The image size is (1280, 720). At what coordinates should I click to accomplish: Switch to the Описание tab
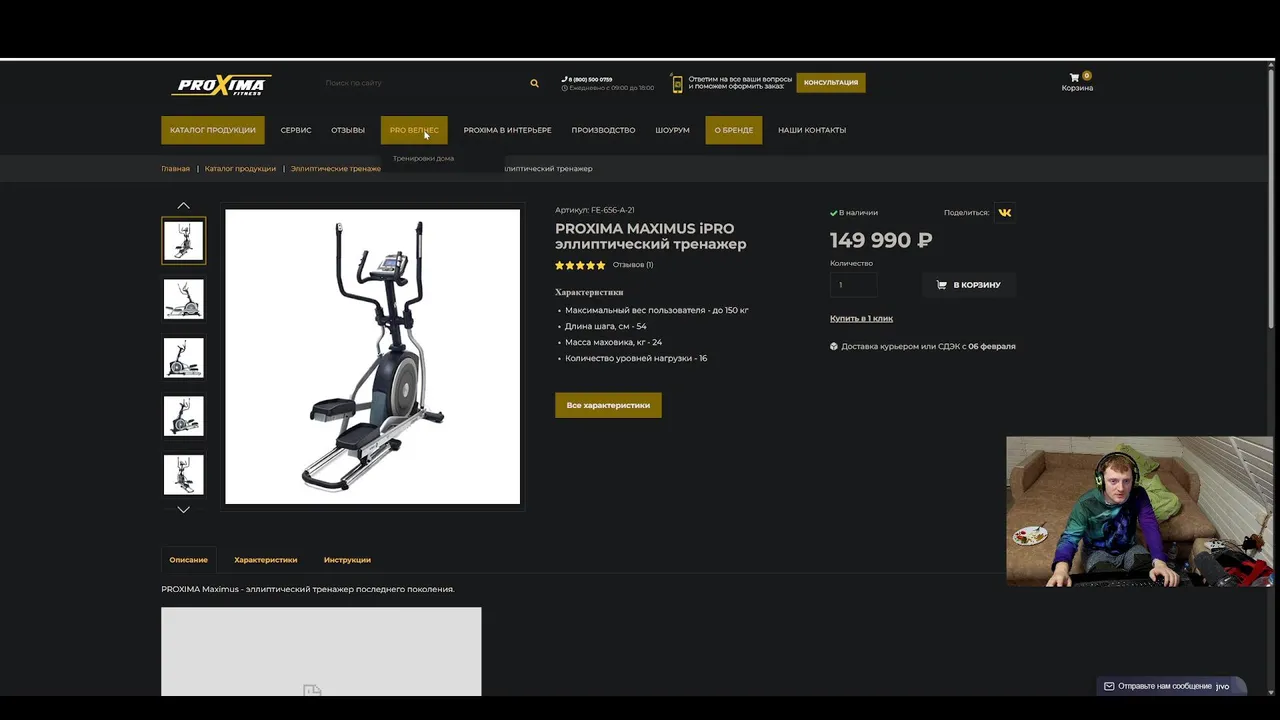[188, 560]
